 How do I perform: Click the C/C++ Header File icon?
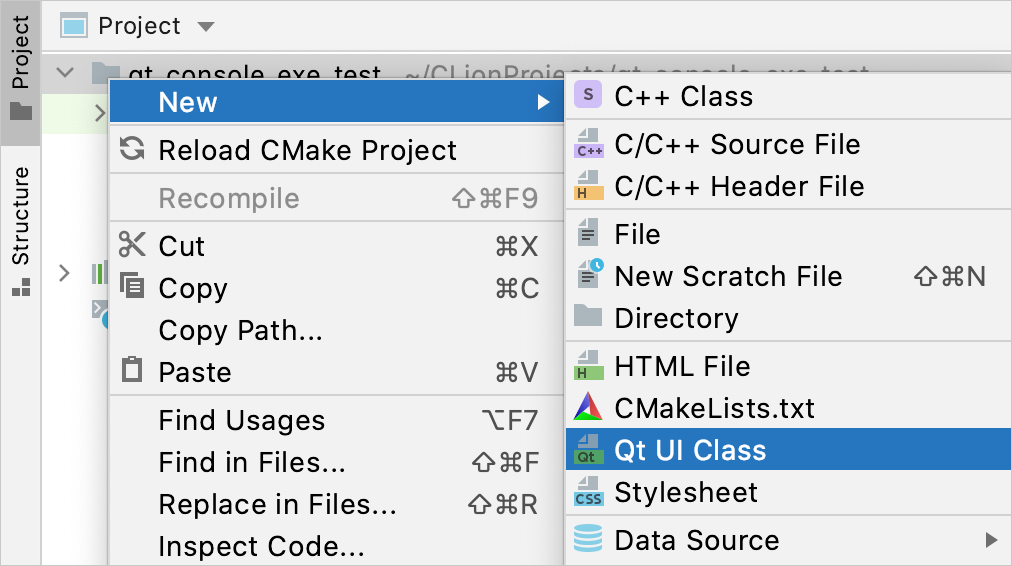pos(589,186)
